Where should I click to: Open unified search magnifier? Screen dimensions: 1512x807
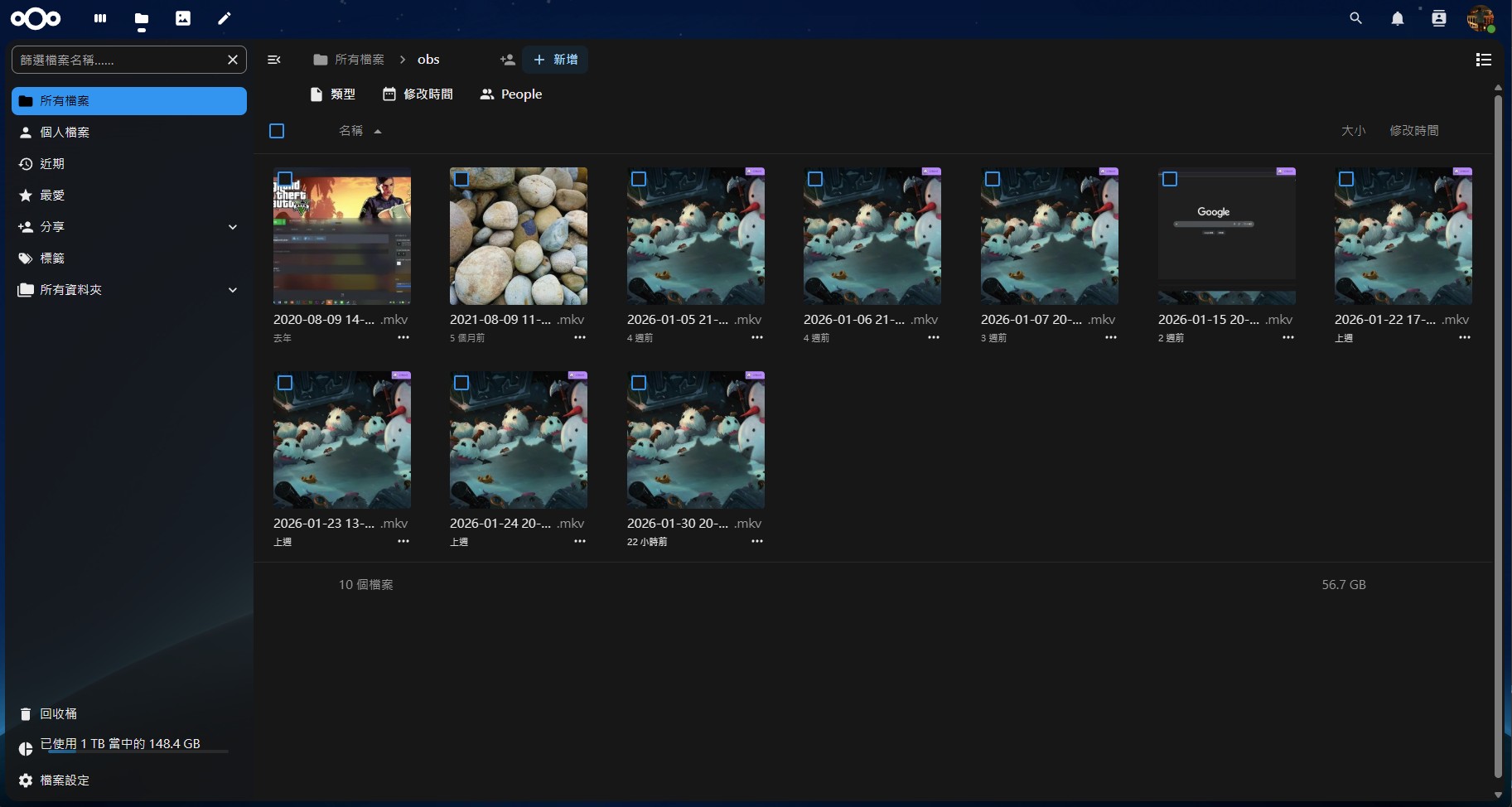point(1356,18)
